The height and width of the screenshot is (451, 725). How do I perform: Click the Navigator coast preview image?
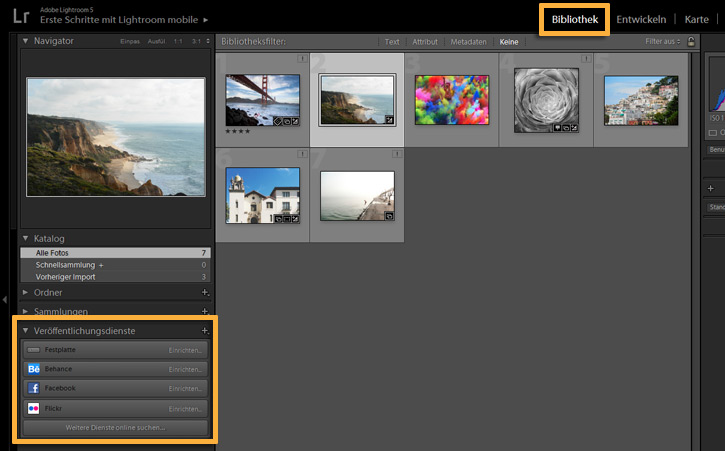[x=116, y=137]
